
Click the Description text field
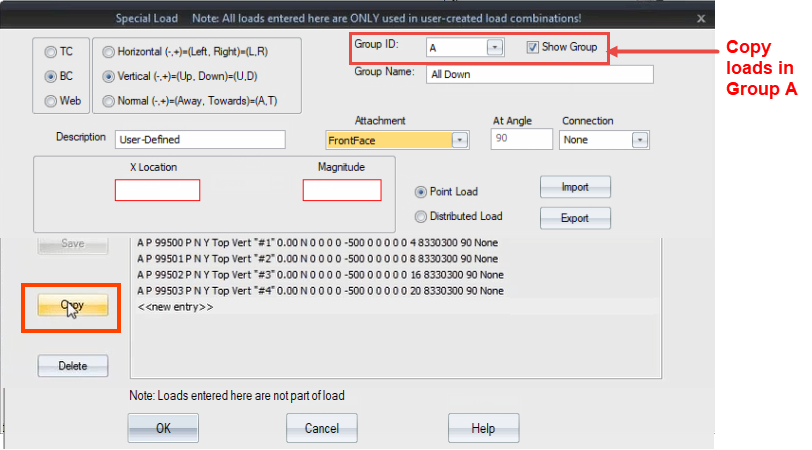click(x=200, y=139)
